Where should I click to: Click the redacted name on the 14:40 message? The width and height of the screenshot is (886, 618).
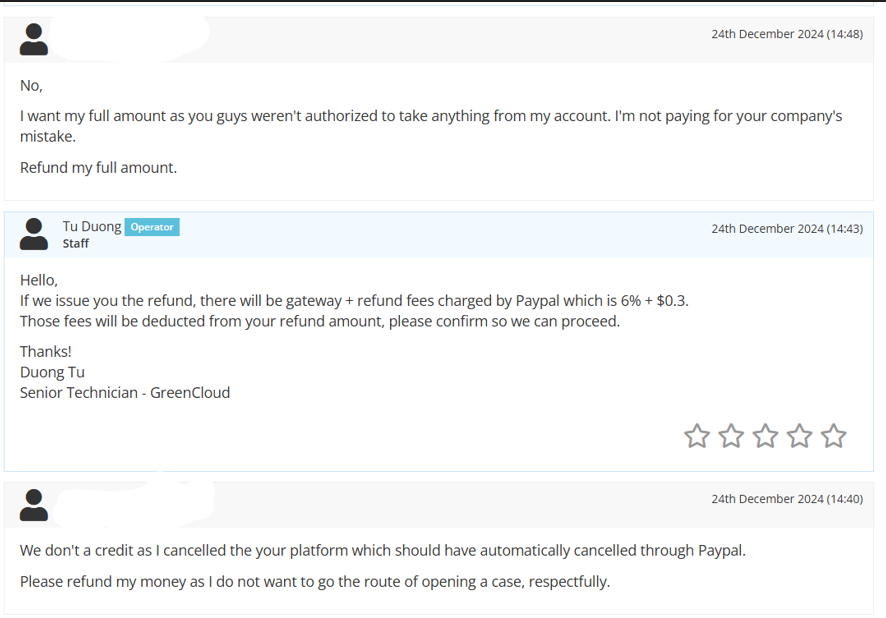click(x=136, y=502)
